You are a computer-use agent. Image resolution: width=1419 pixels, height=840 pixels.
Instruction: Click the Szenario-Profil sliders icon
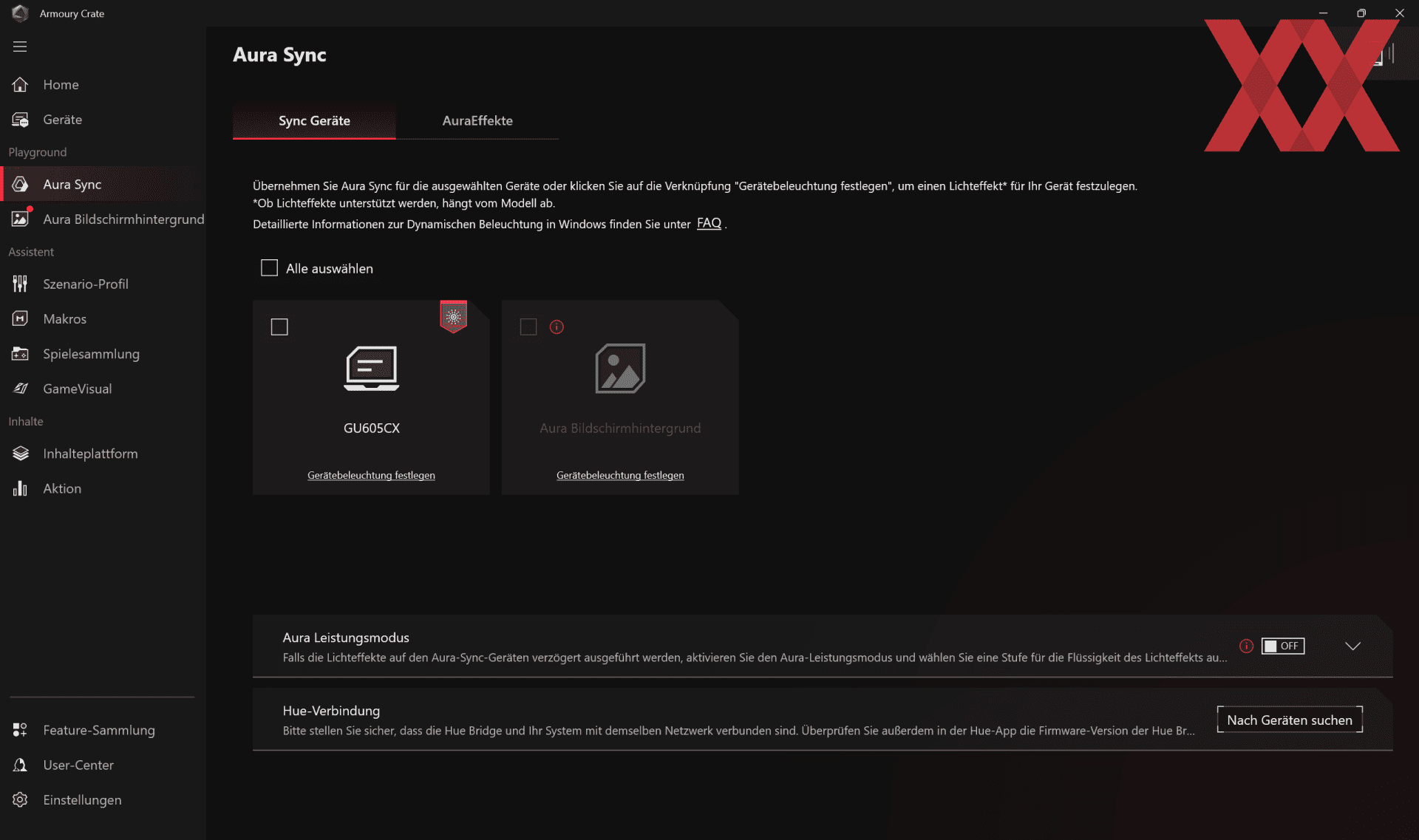20,284
